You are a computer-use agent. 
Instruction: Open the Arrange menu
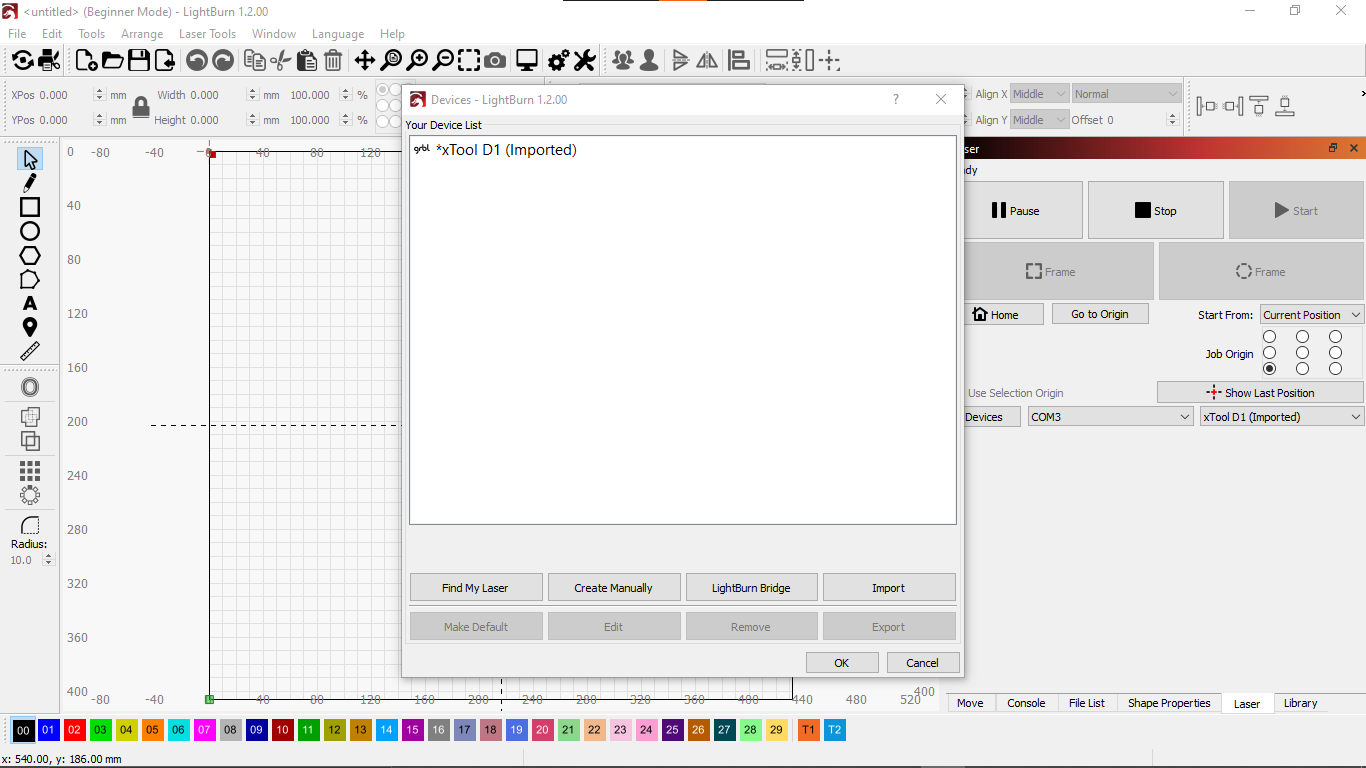coord(142,34)
